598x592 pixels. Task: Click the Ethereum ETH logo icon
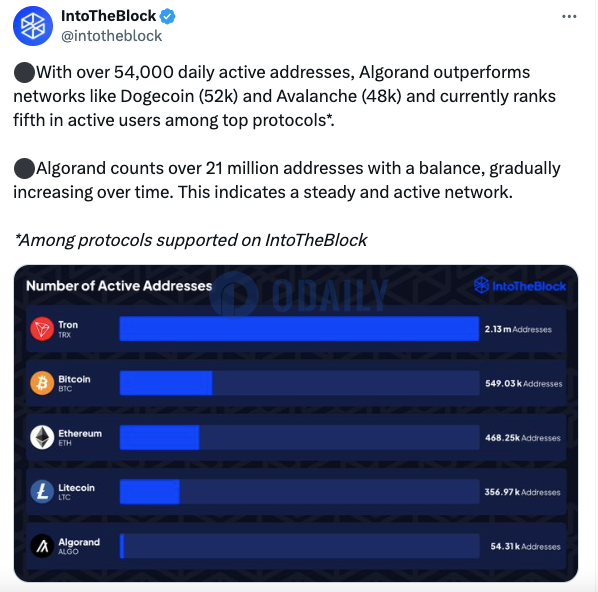[x=42, y=437]
